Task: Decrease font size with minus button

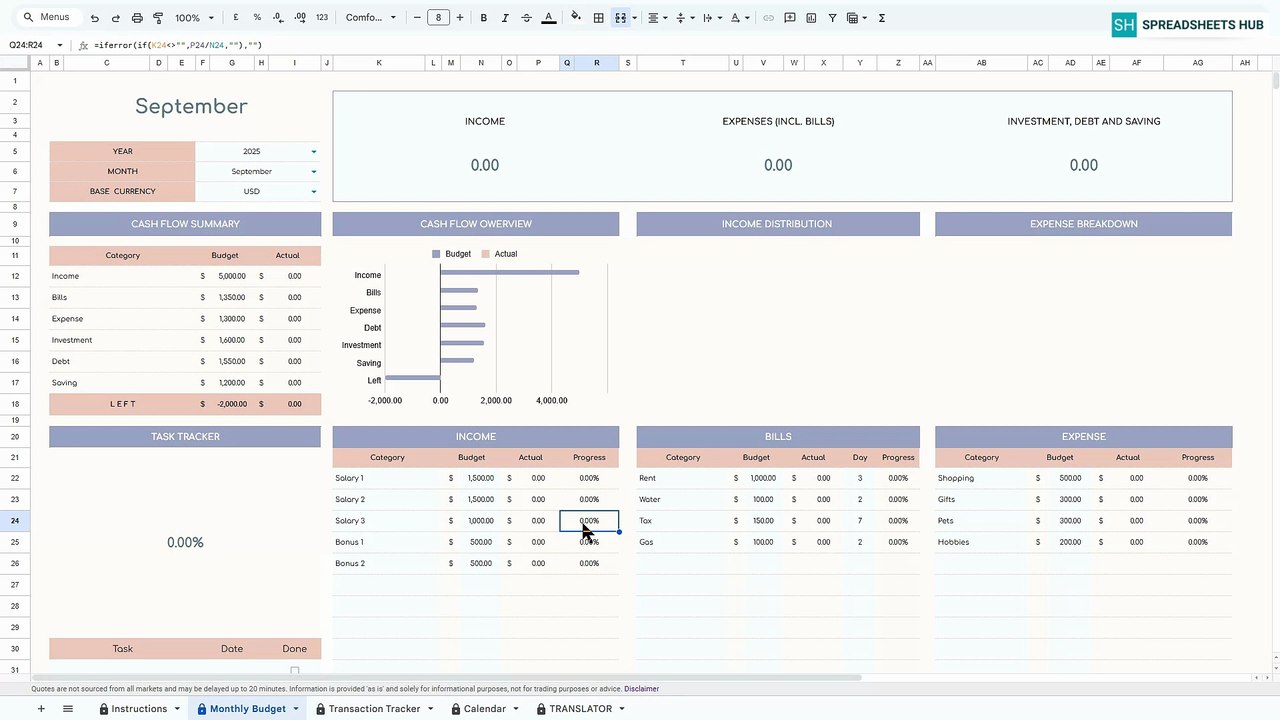Action: [x=418, y=18]
